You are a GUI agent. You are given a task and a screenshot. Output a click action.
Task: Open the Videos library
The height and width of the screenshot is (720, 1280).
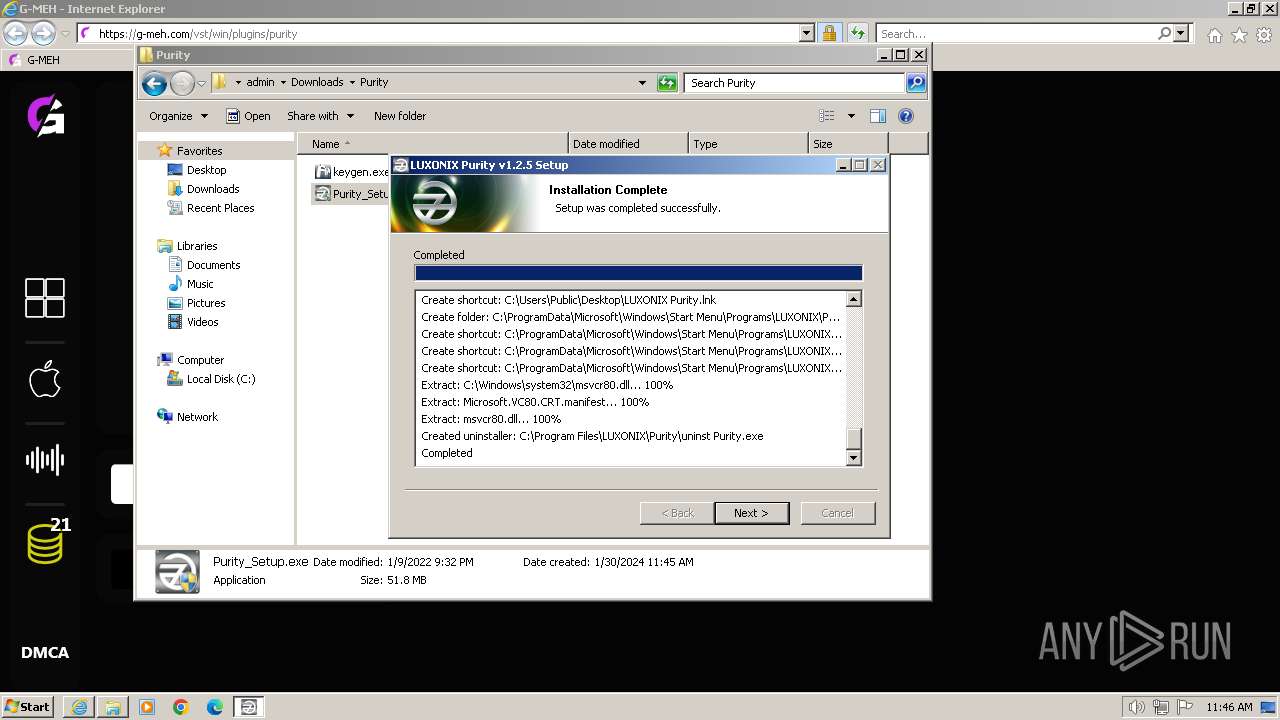[202, 322]
